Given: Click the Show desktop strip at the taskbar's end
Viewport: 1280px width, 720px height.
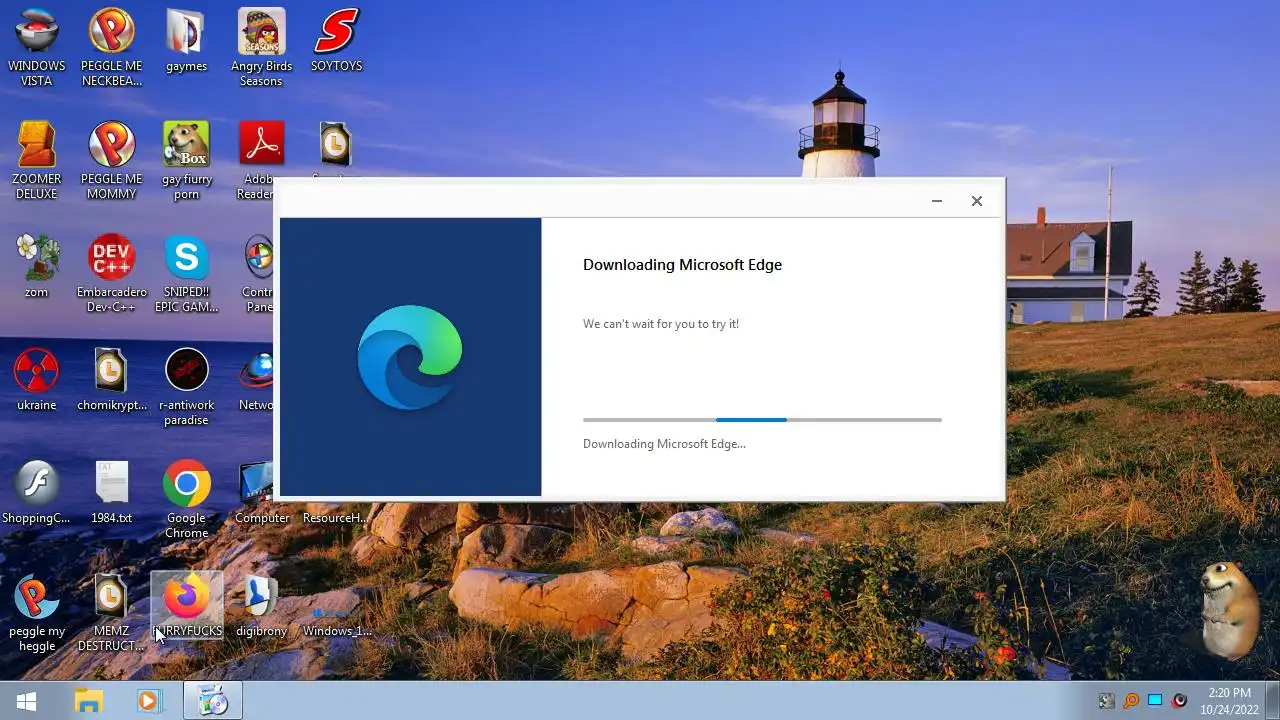Looking at the screenshot, I should click(1272, 701).
